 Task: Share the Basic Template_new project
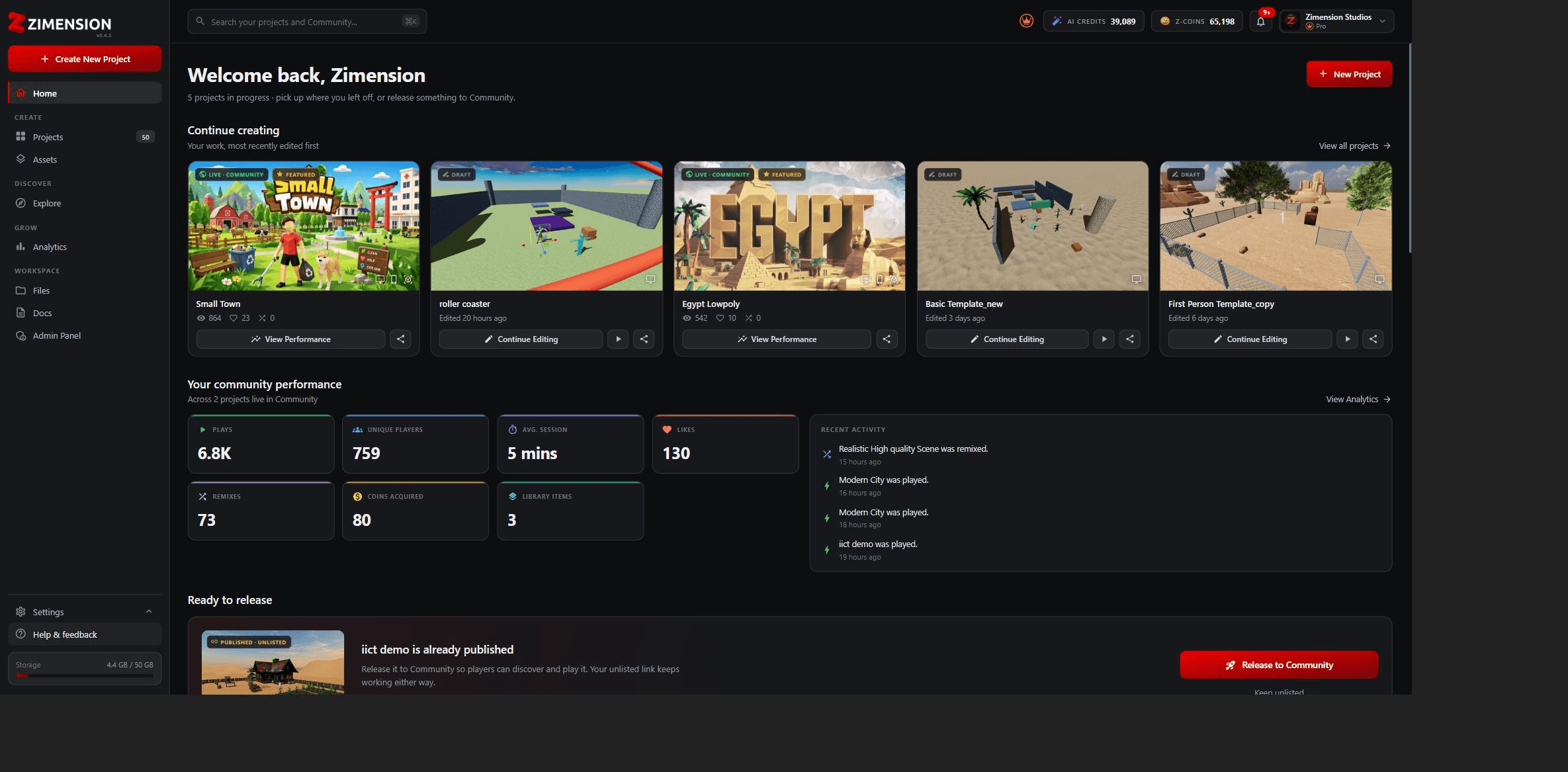pos(1130,339)
